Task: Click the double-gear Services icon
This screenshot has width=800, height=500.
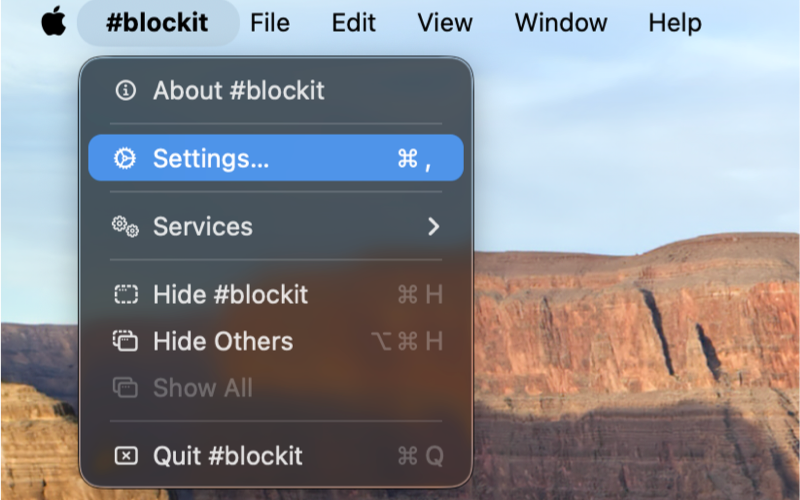Action: [x=126, y=227]
